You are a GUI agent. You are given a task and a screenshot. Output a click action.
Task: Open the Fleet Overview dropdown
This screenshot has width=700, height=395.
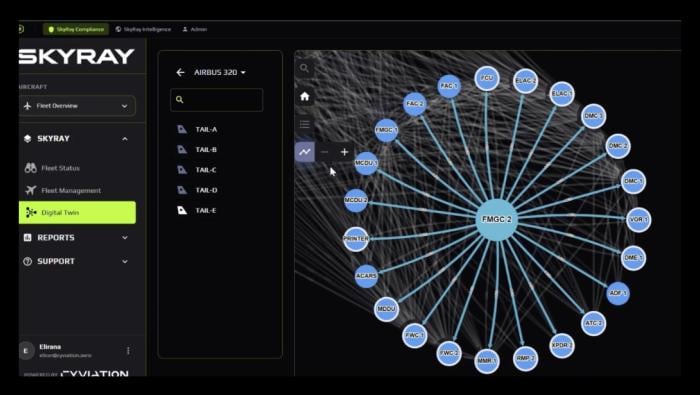pyautogui.click(x=77, y=106)
